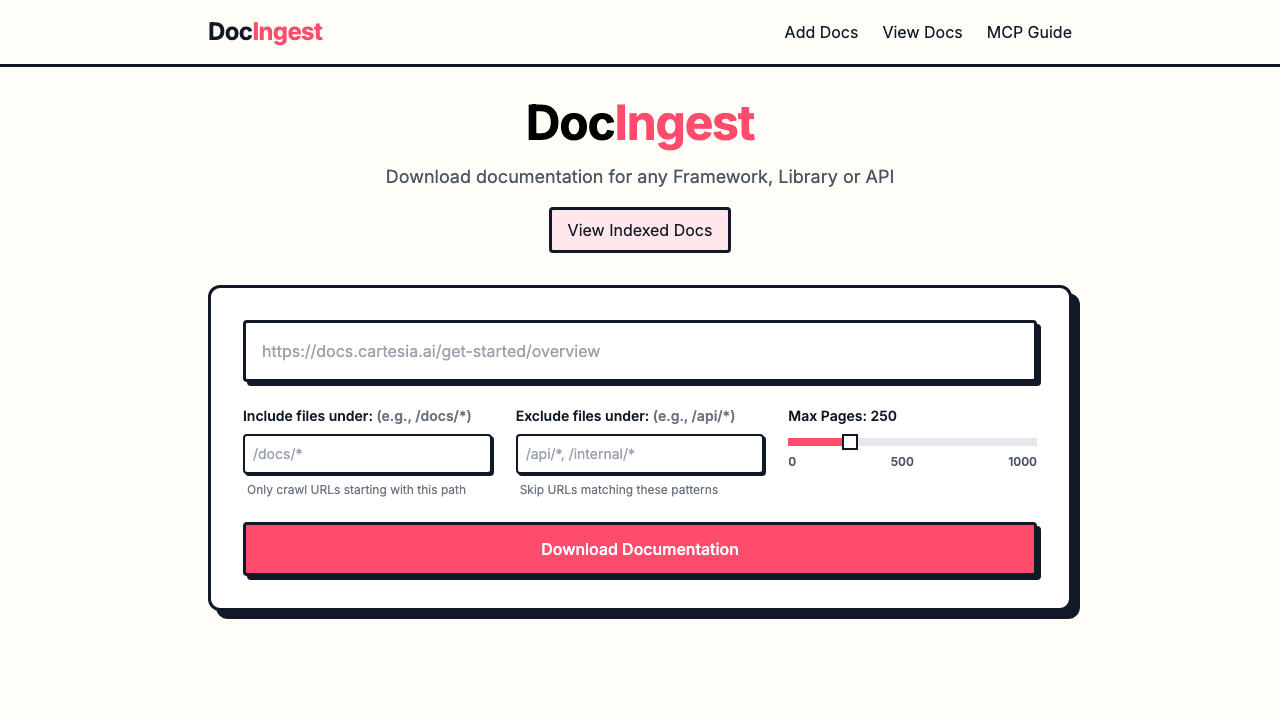Click the Exclude files under input box

click(x=640, y=454)
